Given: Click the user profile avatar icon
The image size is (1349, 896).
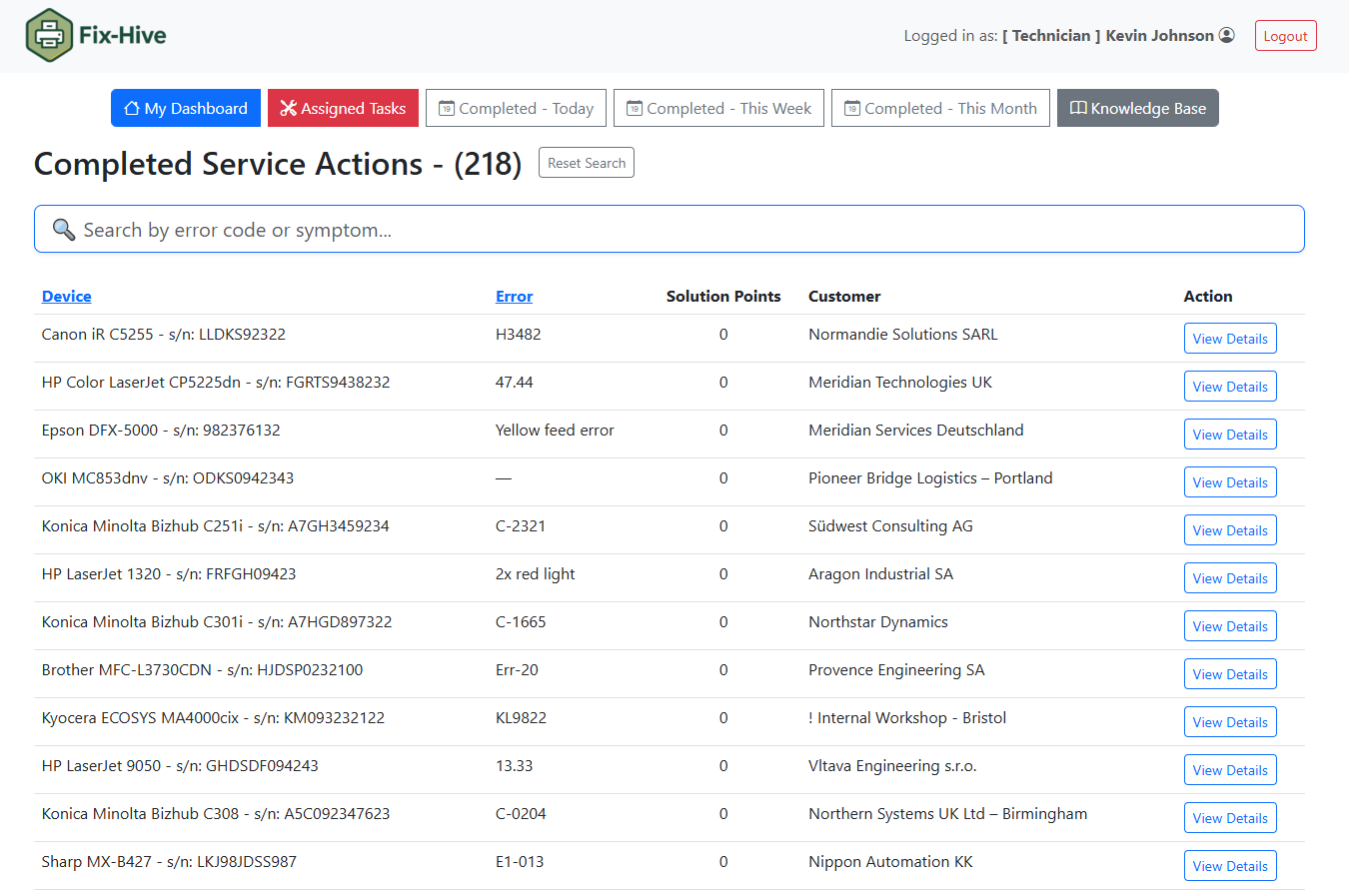Looking at the screenshot, I should (1227, 35).
